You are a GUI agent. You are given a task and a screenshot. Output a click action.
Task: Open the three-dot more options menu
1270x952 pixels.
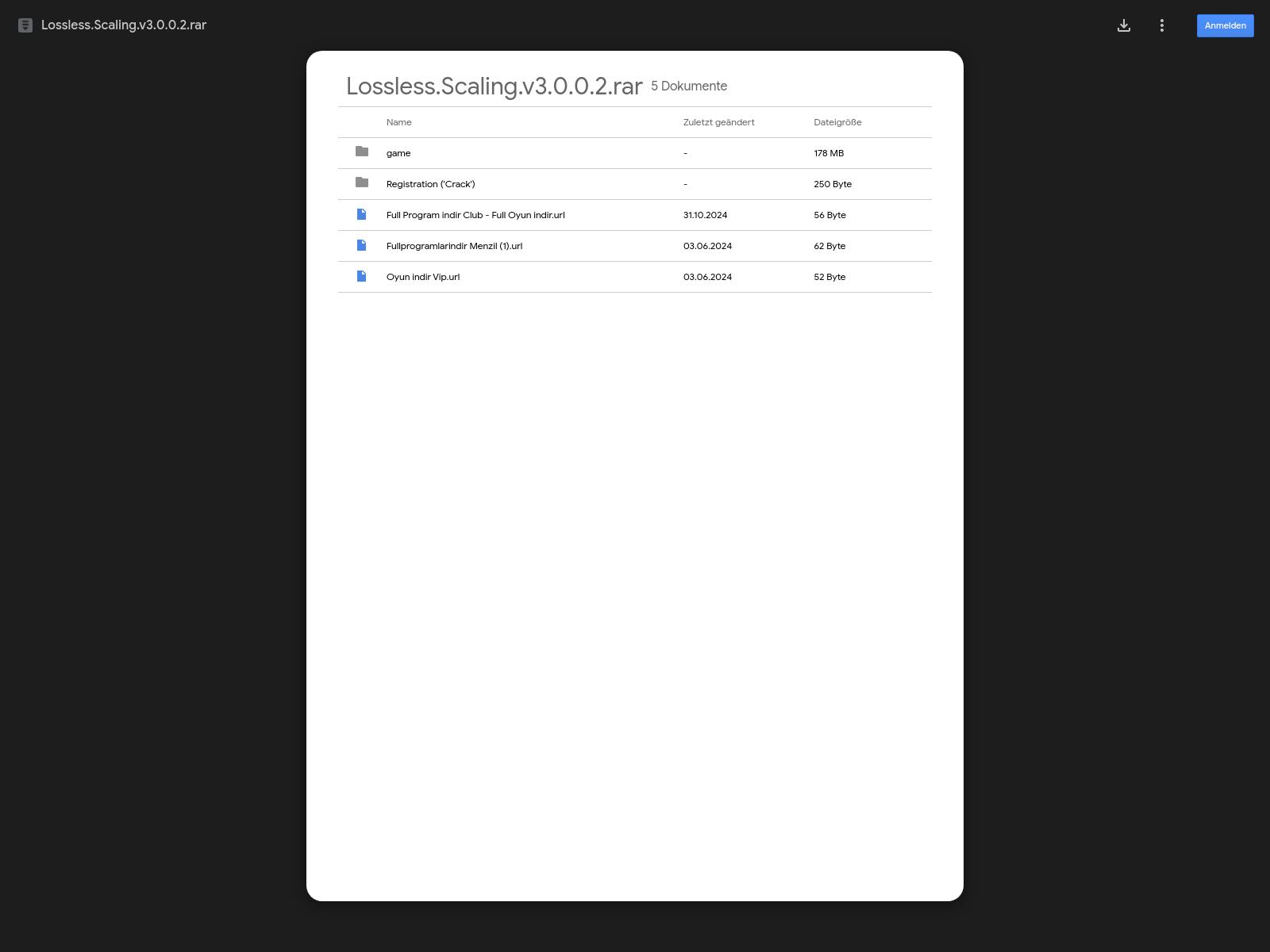click(1162, 25)
